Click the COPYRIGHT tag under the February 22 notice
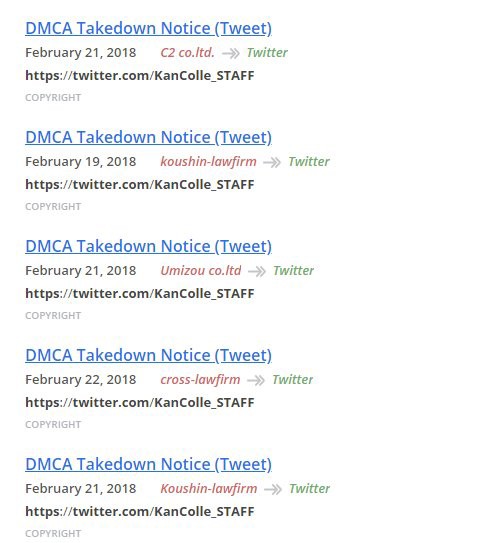Image resolution: width=480 pixels, height=543 pixels. point(53,425)
